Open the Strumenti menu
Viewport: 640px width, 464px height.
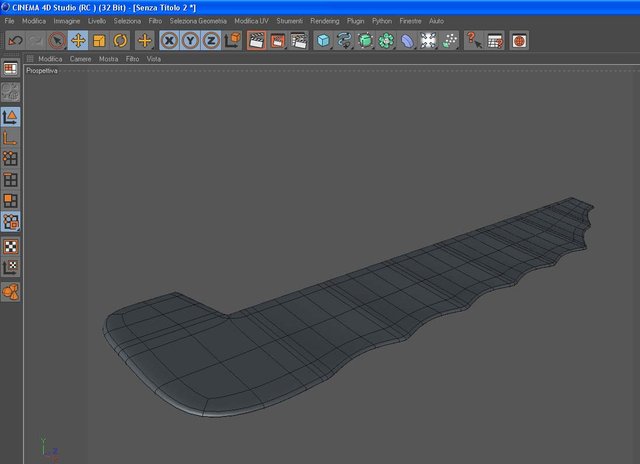[290, 21]
